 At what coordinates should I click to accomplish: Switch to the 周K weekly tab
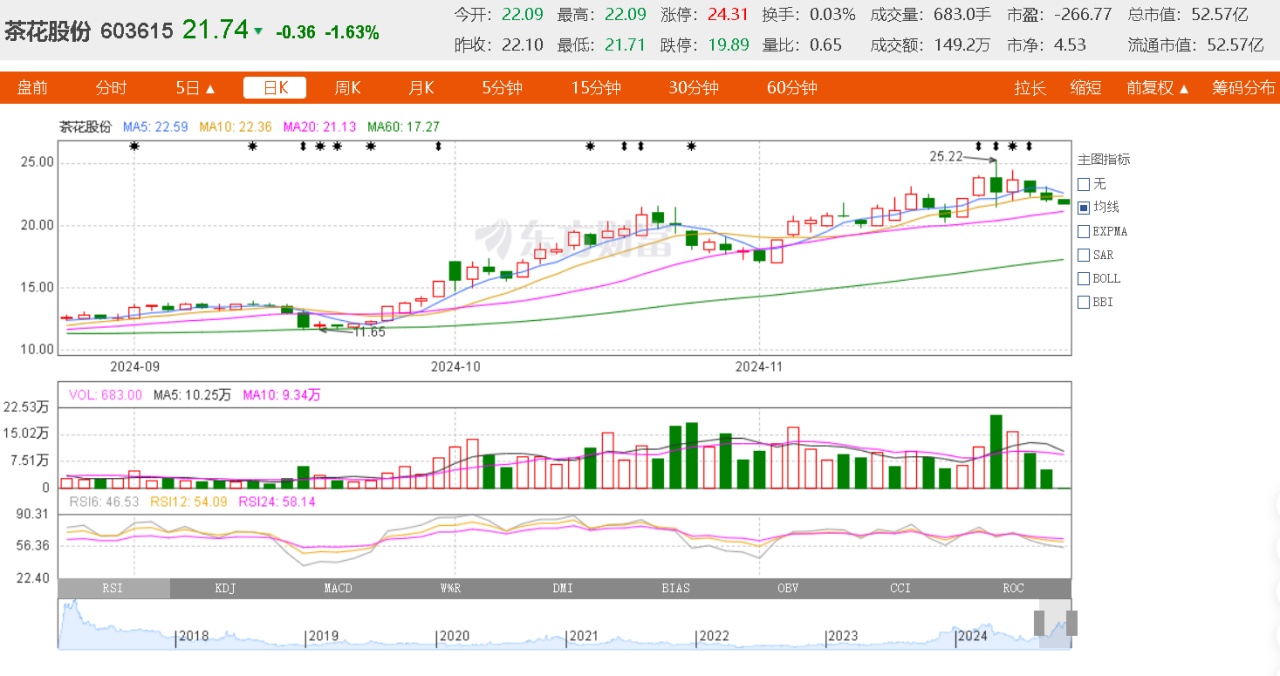347,88
